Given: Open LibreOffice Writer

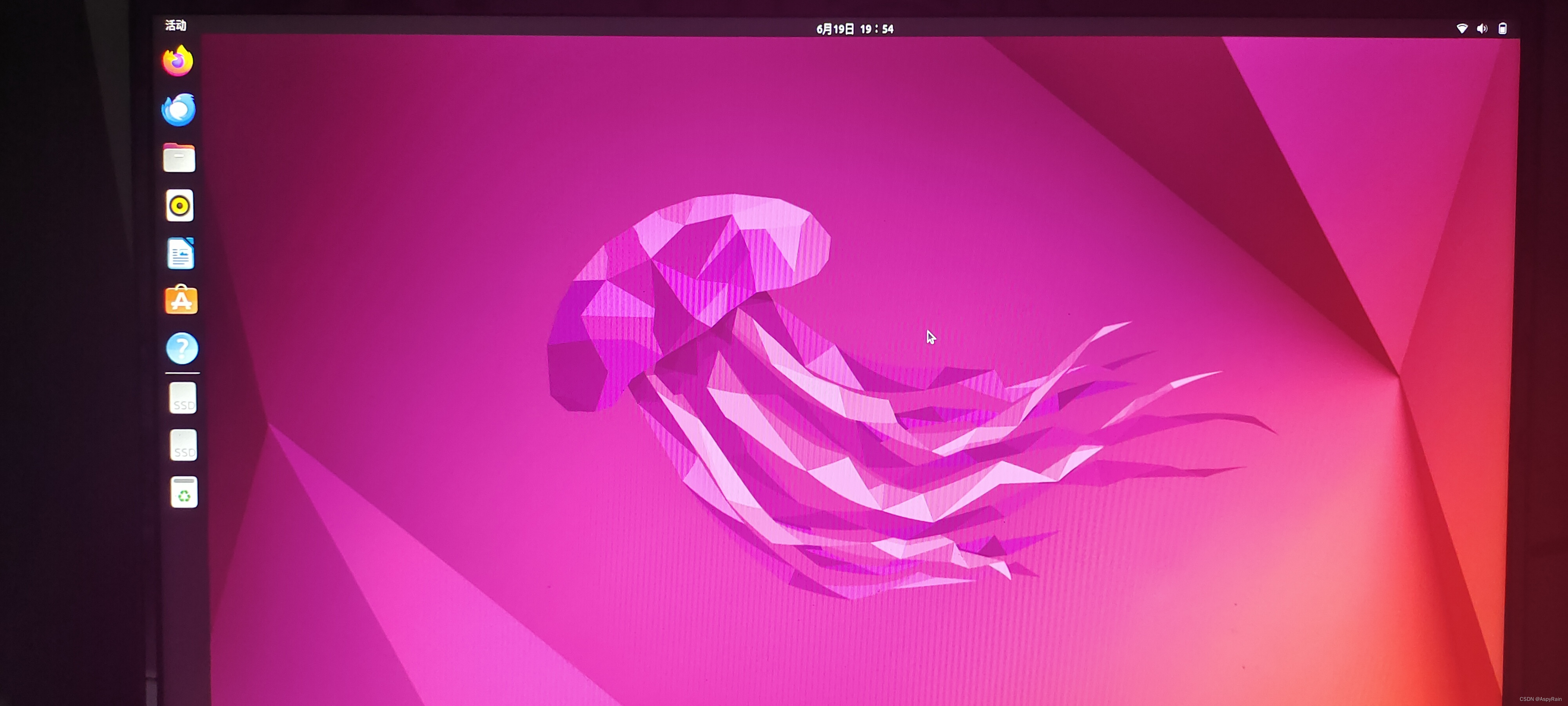Looking at the screenshot, I should [x=181, y=253].
